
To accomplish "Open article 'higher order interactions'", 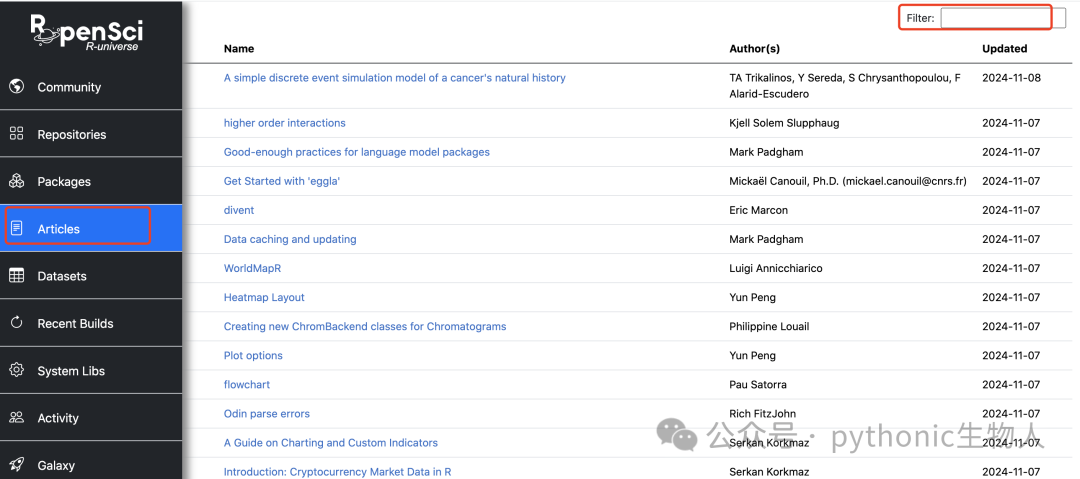I will coord(284,123).
